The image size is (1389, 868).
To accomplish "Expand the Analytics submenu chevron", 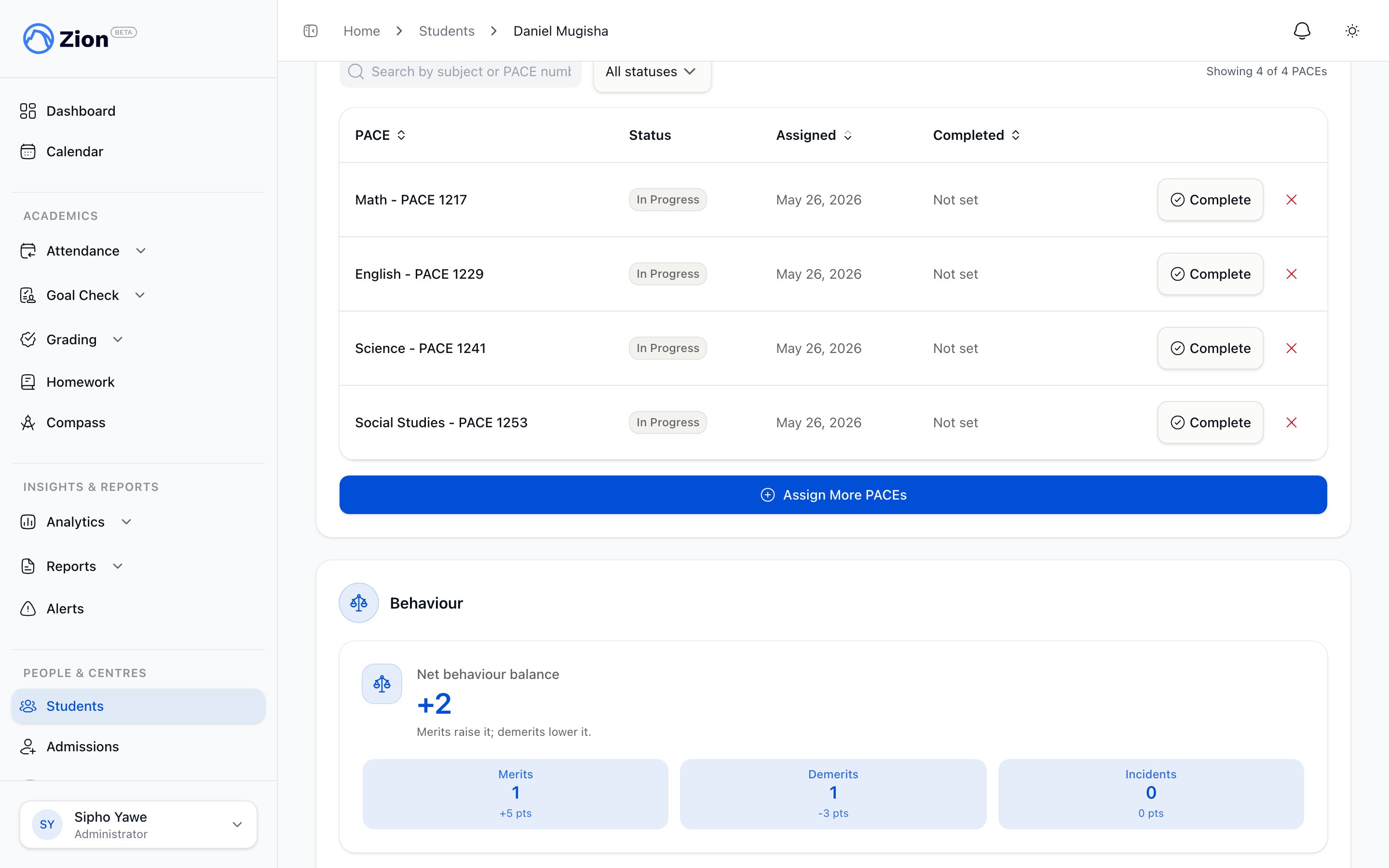I will click(126, 522).
